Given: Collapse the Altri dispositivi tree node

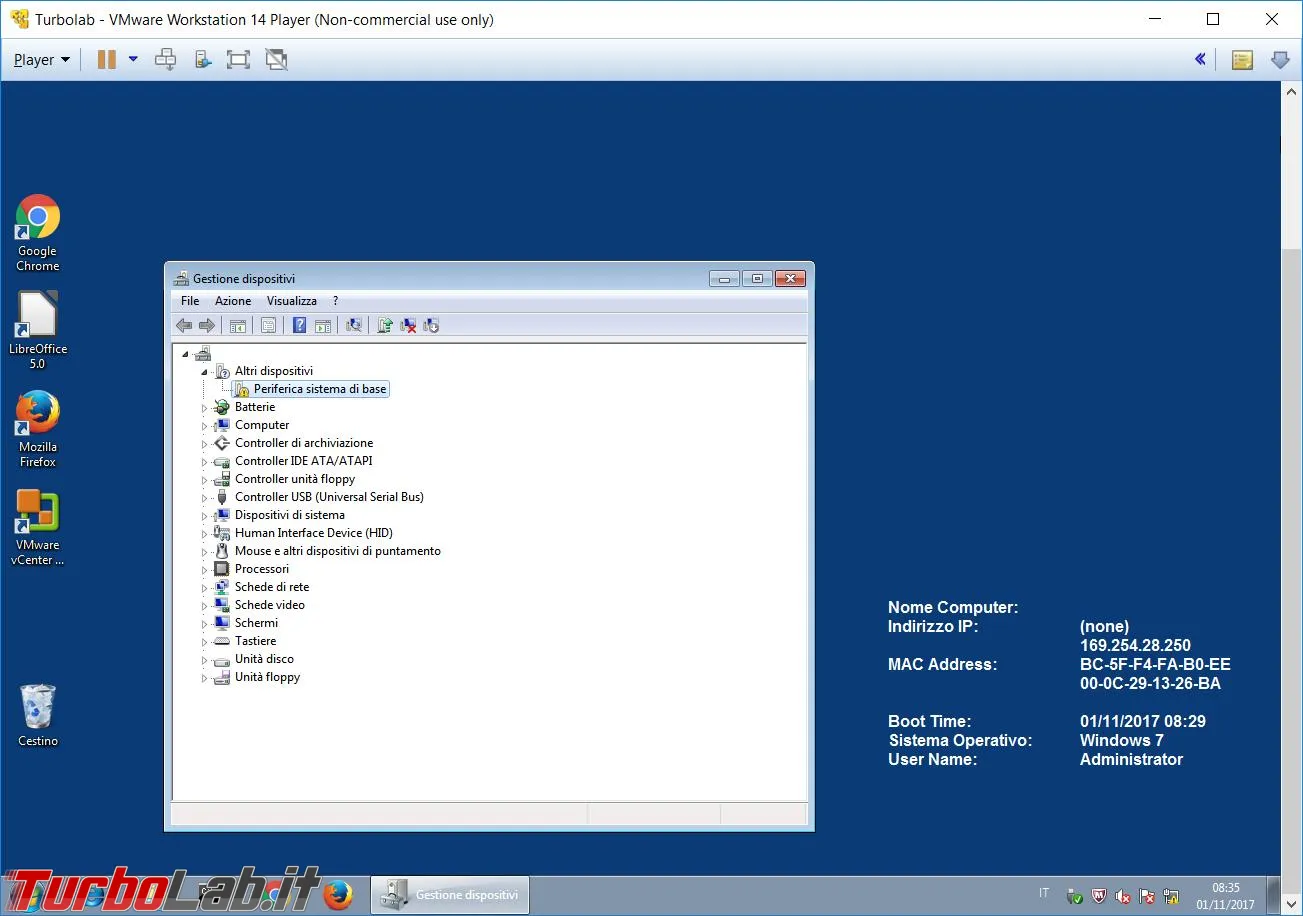Looking at the screenshot, I should tap(204, 372).
